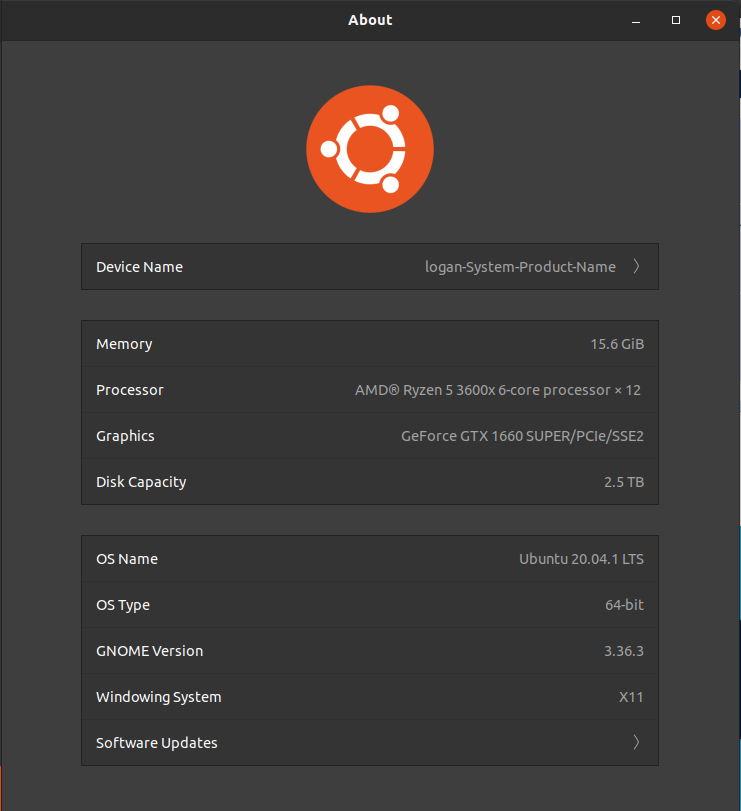The image size is (741, 811).
Task: Click the '3.36.3' GNOME version value
Action: click(x=624, y=651)
